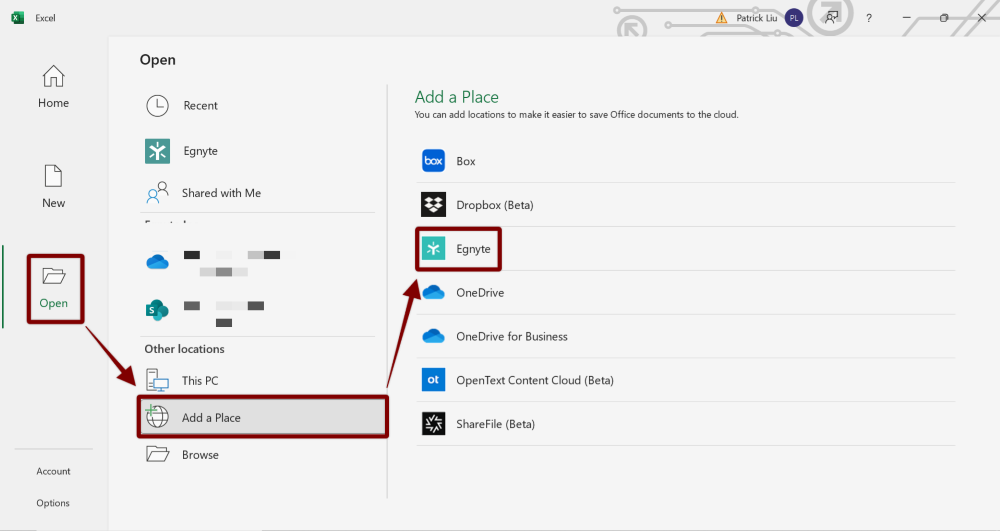Click the Open folder icon in sidebar
1000x531 pixels.
(54, 276)
